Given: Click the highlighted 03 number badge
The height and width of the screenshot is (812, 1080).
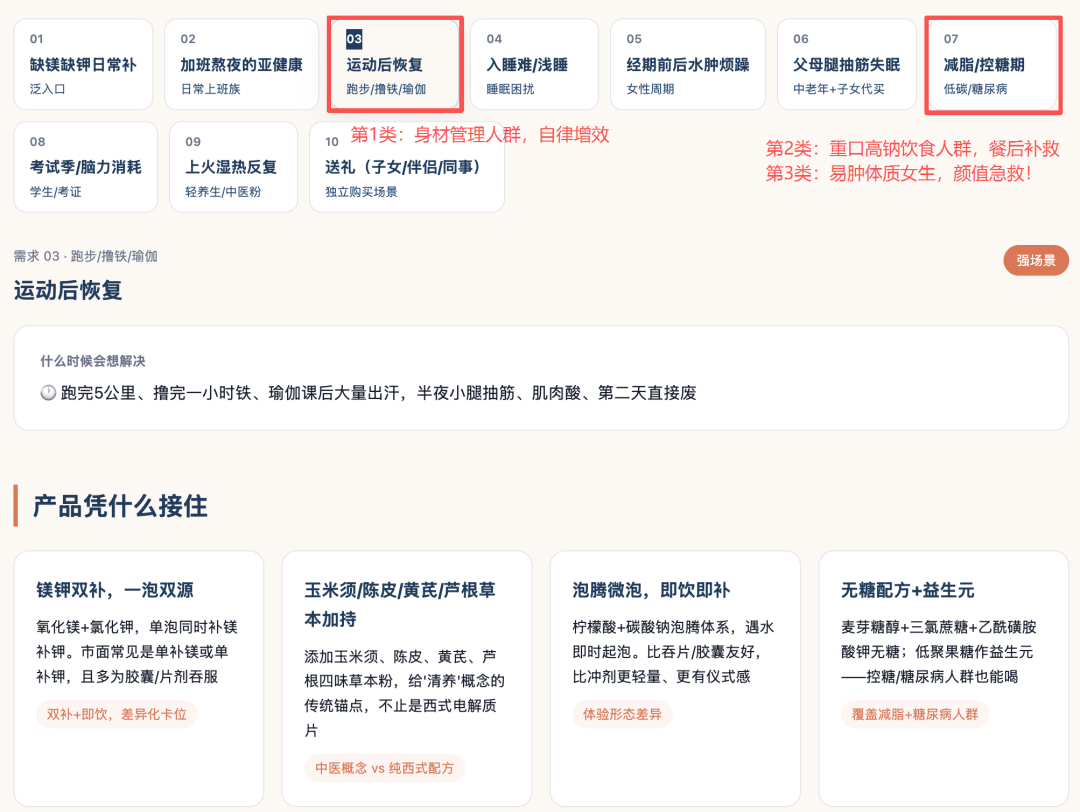Looking at the screenshot, I should [x=354, y=39].
